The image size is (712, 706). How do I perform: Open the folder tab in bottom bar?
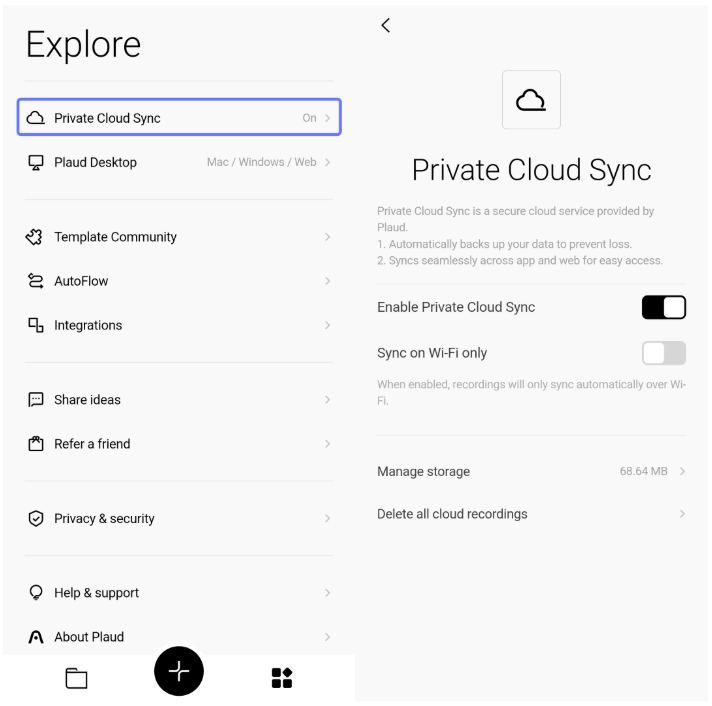click(x=76, y=678)
